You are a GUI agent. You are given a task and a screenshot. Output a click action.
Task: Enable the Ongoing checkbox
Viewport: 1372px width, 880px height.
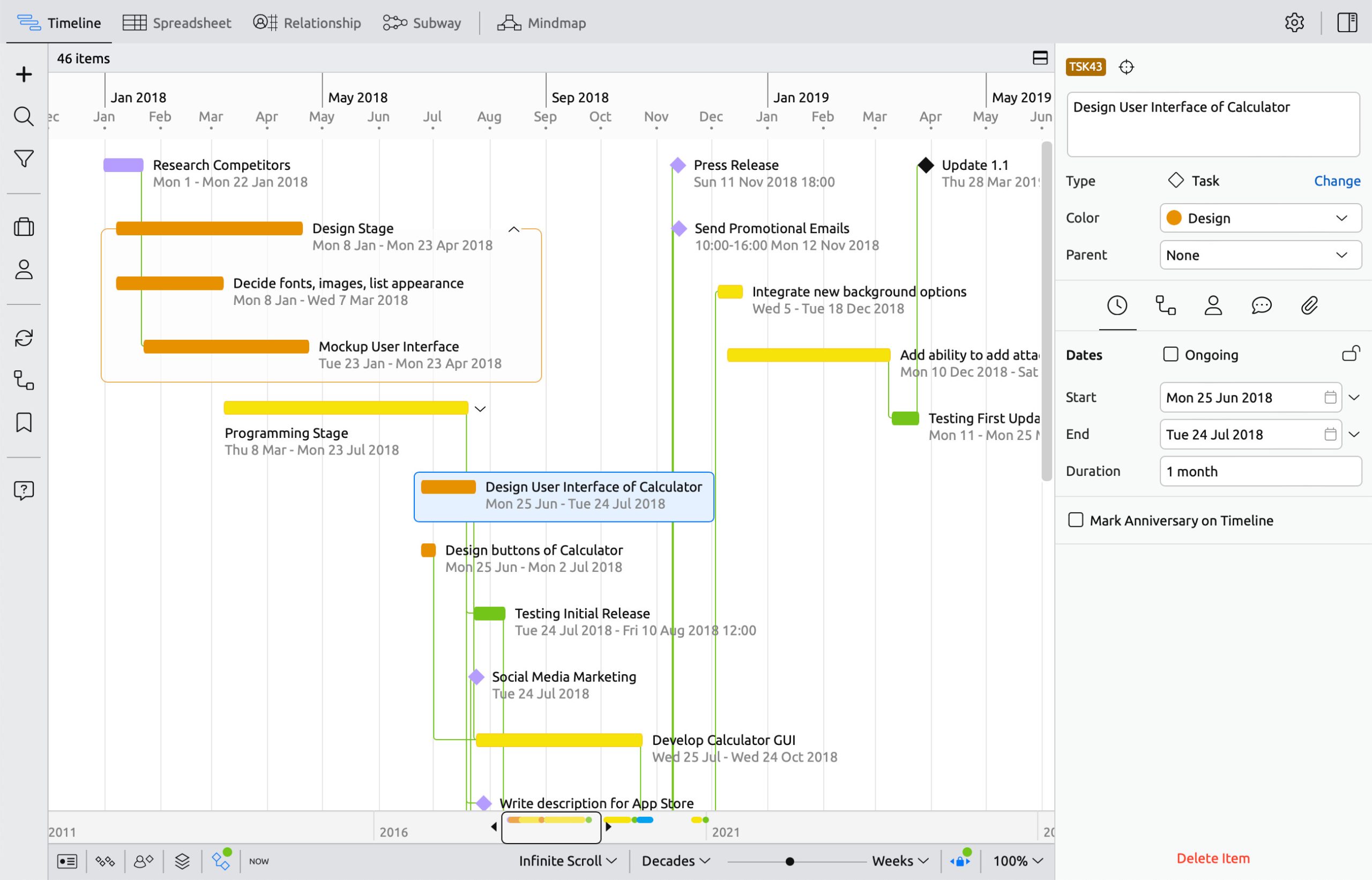(x=1170, y=354)
